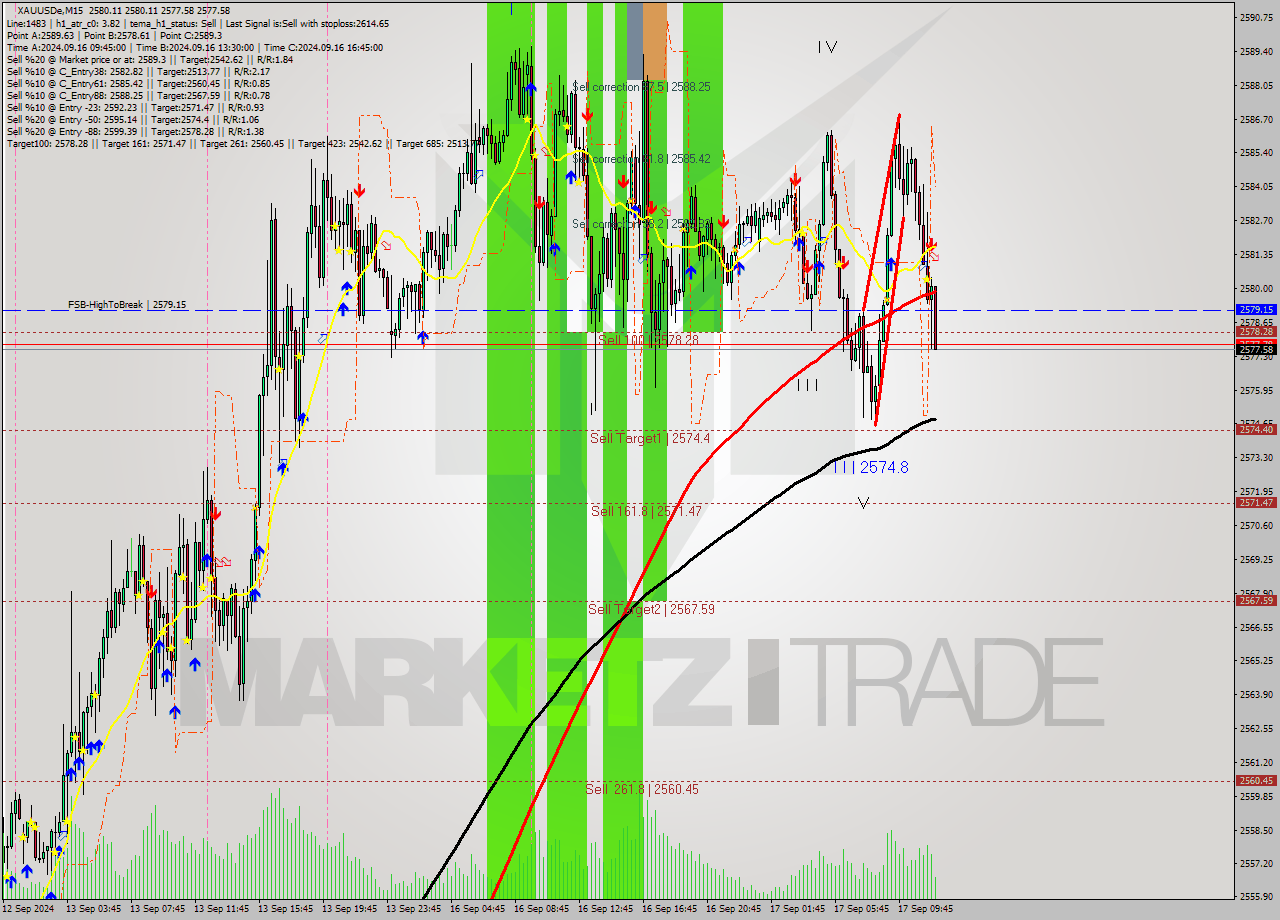Click the '13 Sep 15:45' time axis label
The height and width of the screenshot is (920, 1280).
click(x=285, y=910)
